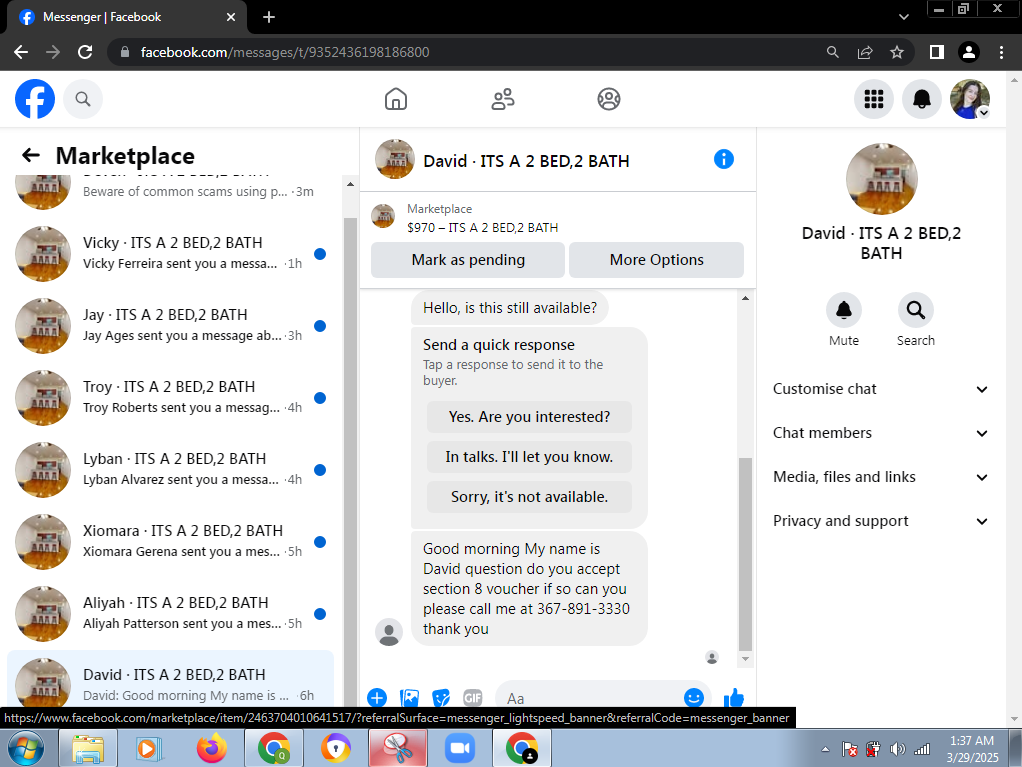Send quick reply Yes. Are you interested?
This screenshot has height=767, width=1022.
click(x=529, y=417)
